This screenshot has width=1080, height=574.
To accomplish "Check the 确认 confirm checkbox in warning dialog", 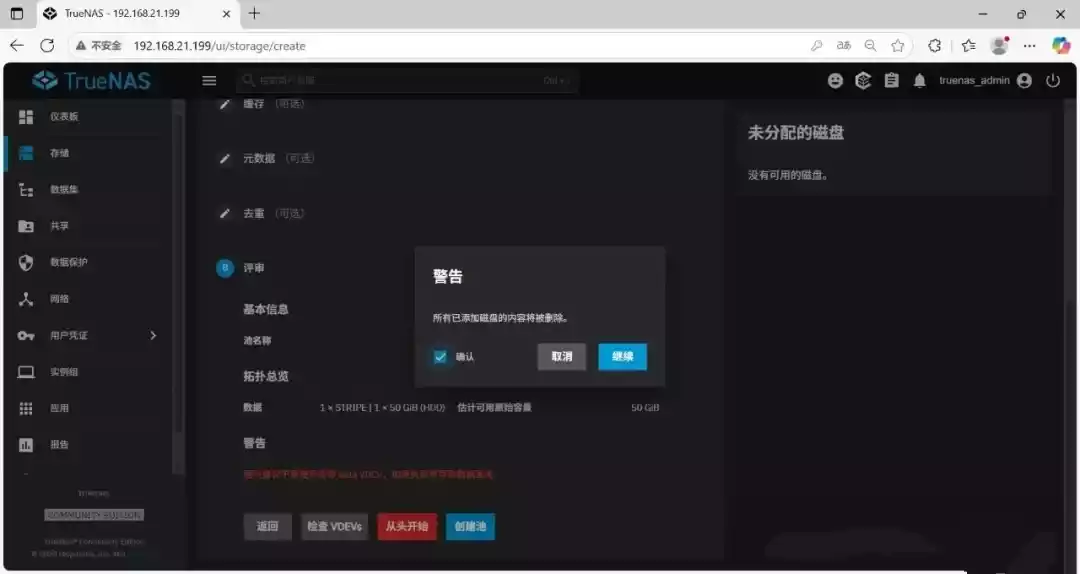I will (x=440, y=357).
